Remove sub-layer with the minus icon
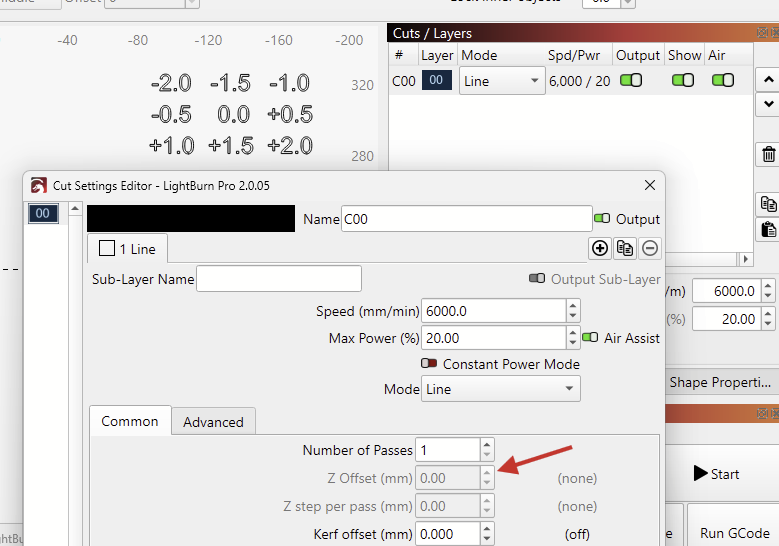779x546 pixels. [x=650, y=248]
